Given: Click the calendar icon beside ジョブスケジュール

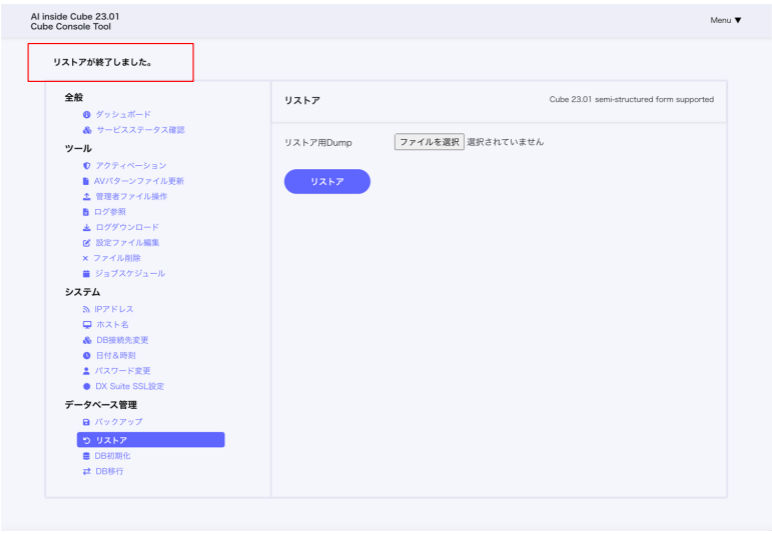Looking at the screenshot, I should pyautogui.click(x=87, y=273).
